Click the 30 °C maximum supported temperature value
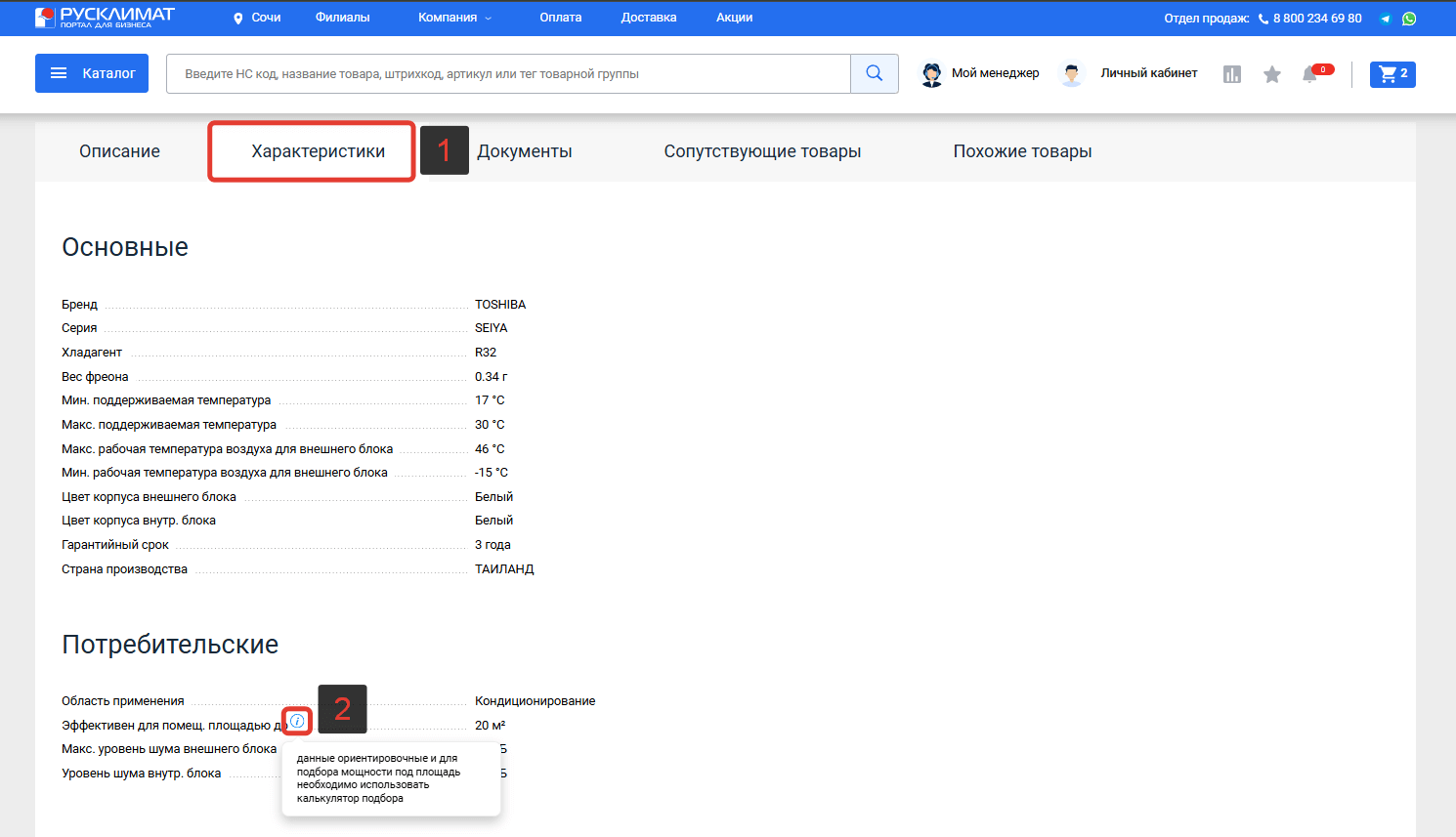Screen dimensions: 1456x837 490,425
